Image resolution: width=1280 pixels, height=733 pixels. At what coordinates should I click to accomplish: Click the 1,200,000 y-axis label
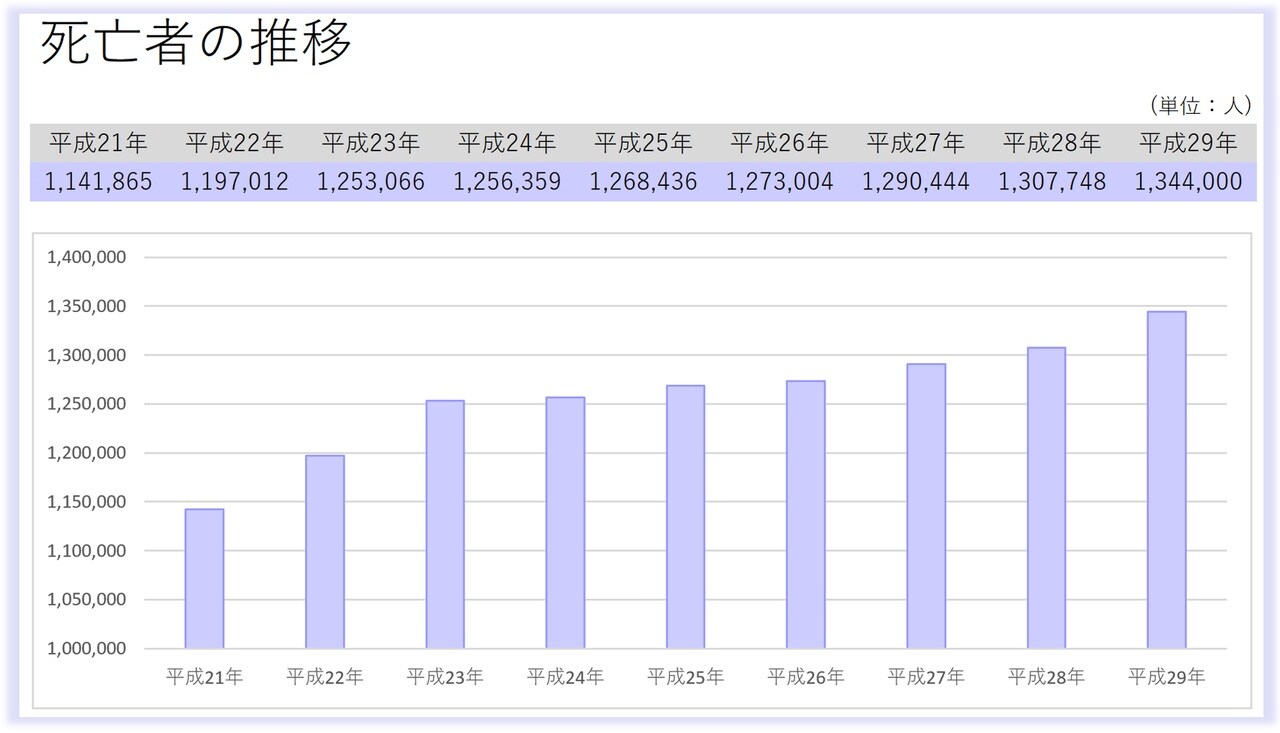[x=86, y=453]
